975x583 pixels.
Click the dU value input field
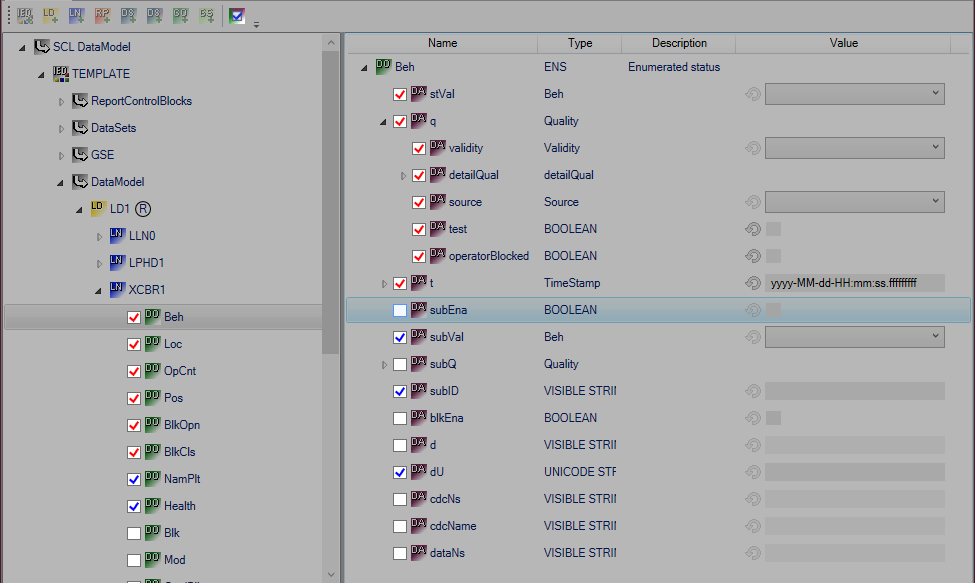tap(854, 472)
